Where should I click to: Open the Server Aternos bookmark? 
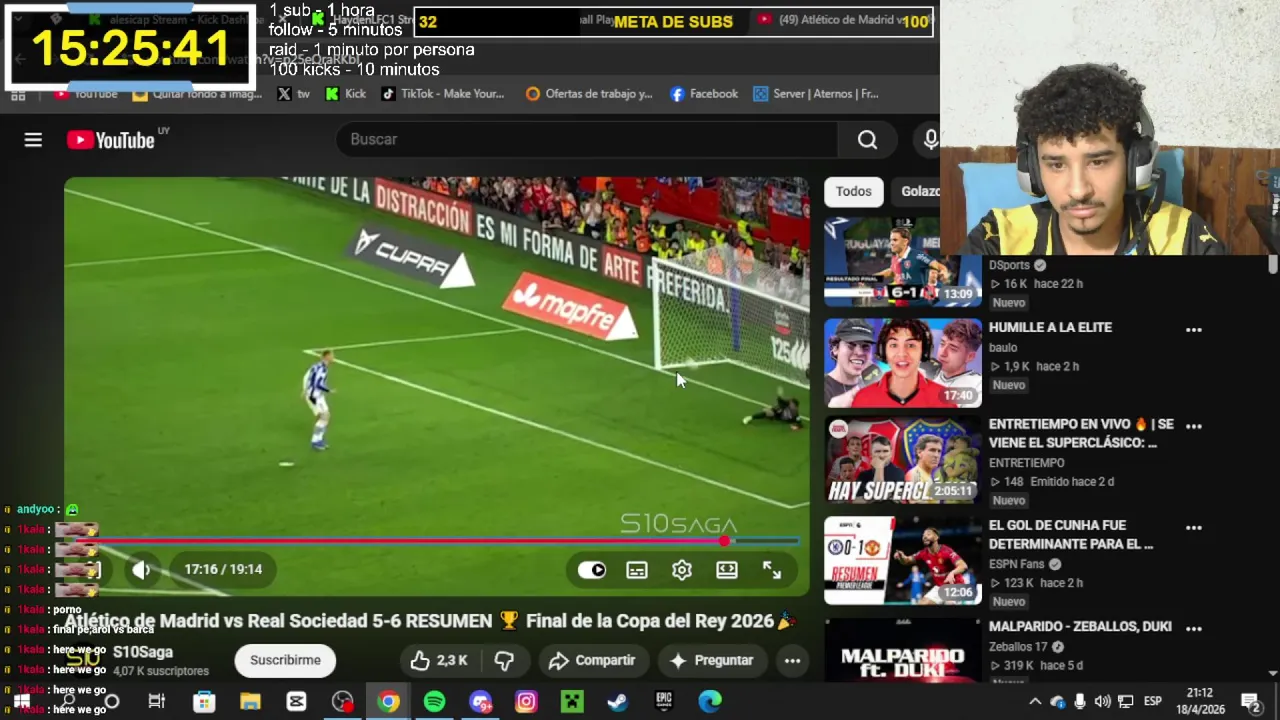pos(816,94)
